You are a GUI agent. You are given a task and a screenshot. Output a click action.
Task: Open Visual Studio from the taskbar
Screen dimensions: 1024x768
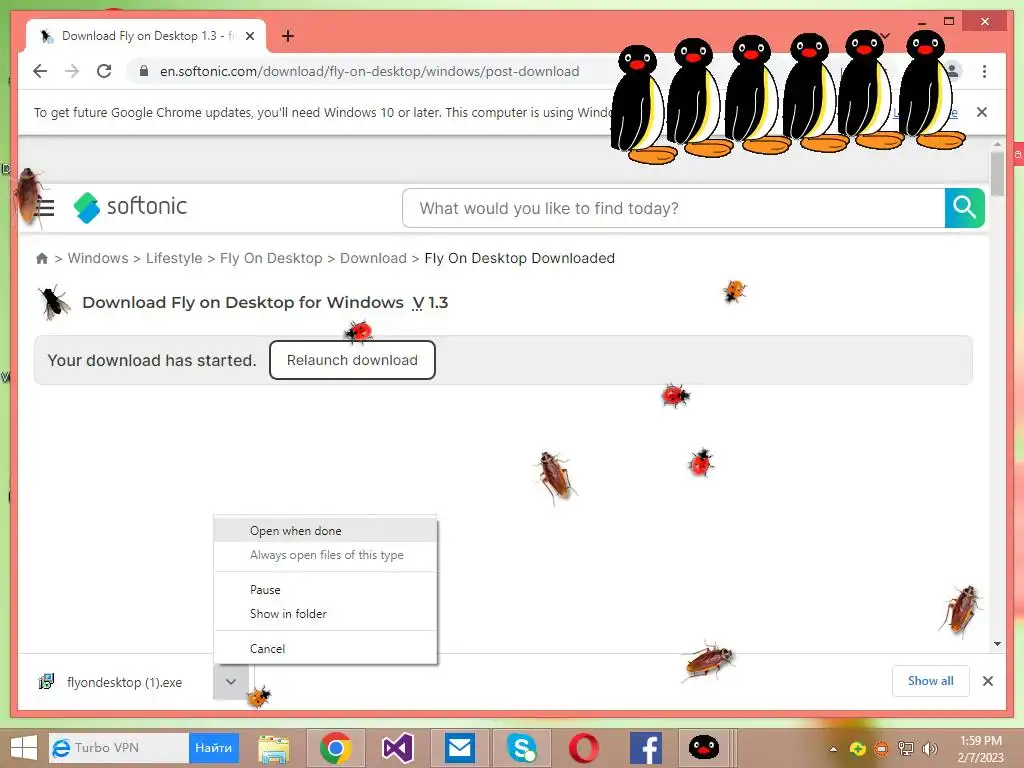[398, 748]
